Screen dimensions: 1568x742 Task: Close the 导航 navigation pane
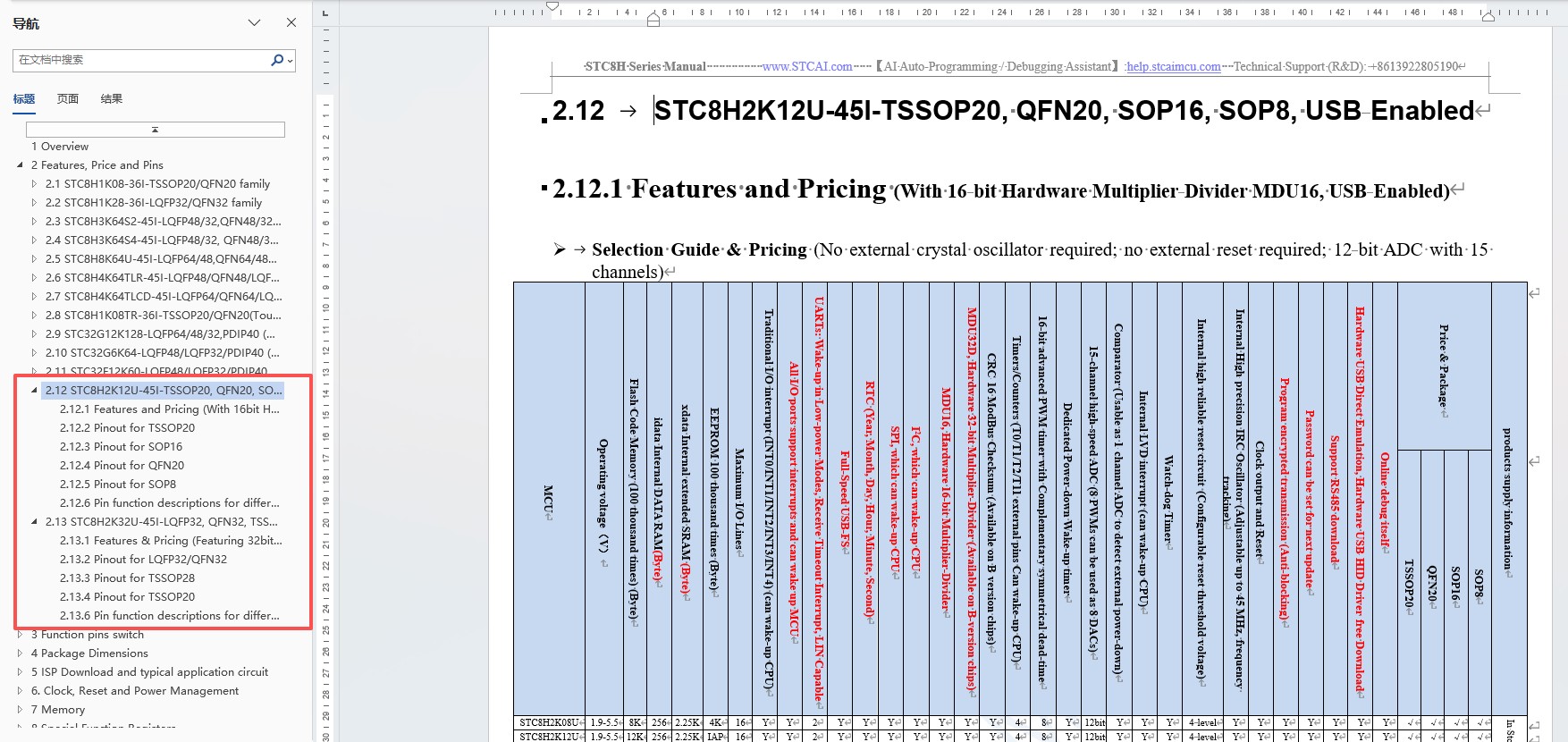[x=291, y=22]
